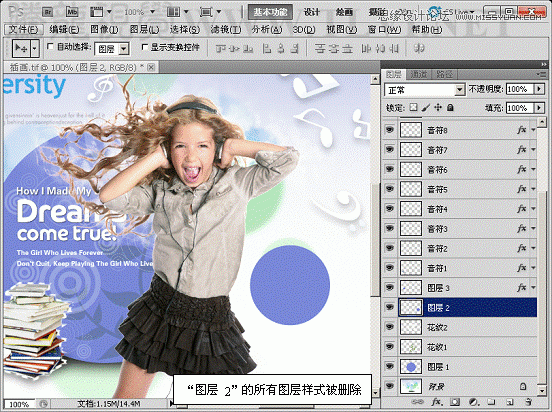The image size is (552, 412).
Task: Switch to the 路径 panel tab
Action: click(x=444, y=74)
